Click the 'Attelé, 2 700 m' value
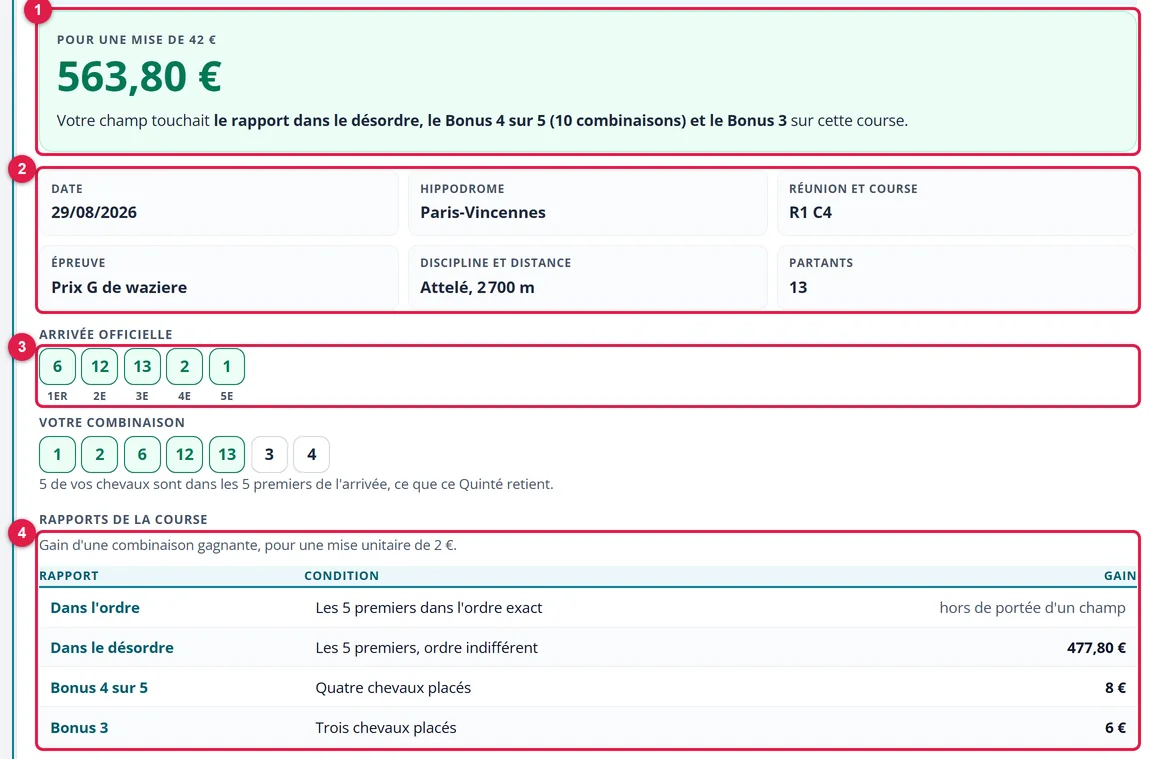 click(x=477, y=287)
